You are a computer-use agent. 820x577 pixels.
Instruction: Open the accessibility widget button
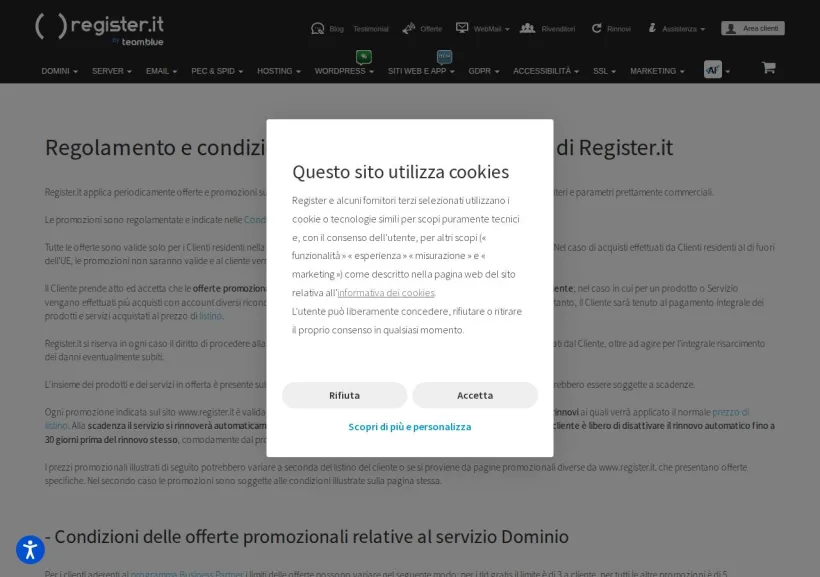click(x=30, y=550)
